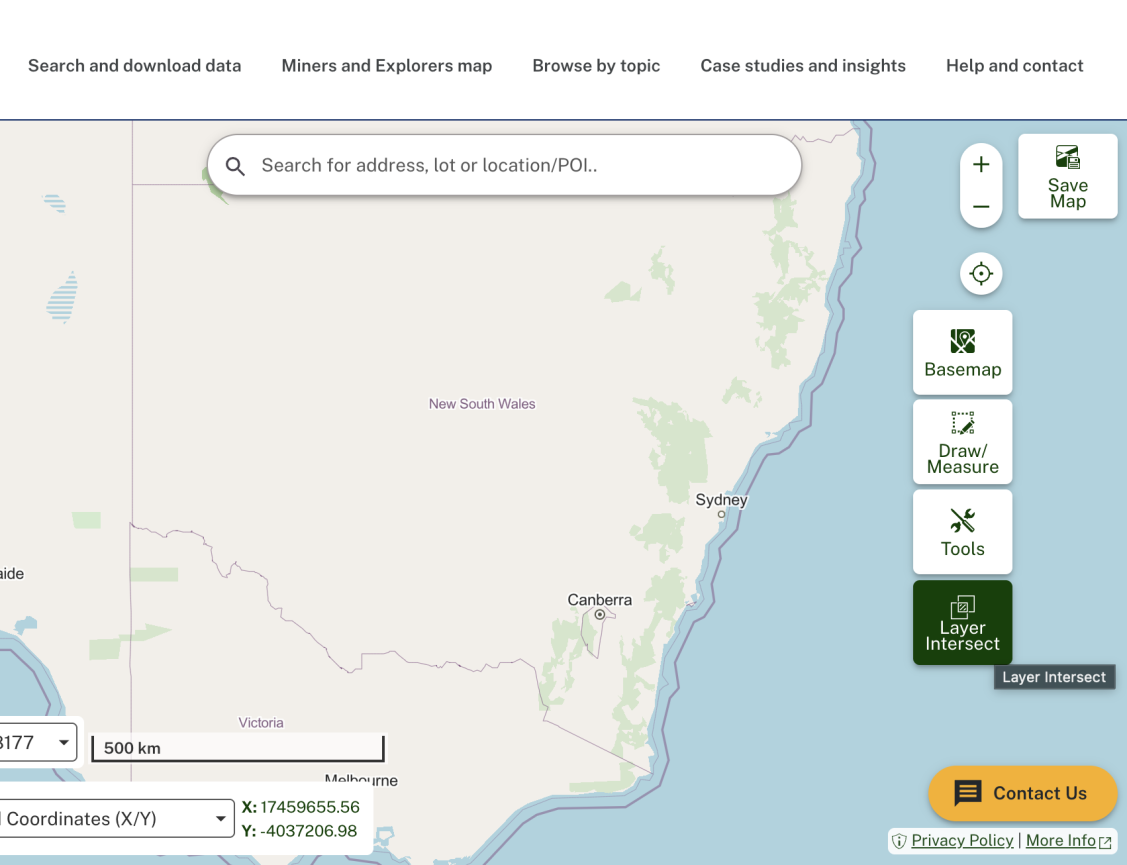The image size is (1127, 865).
Task: Zoom out with the minus button
Action: 981,206
